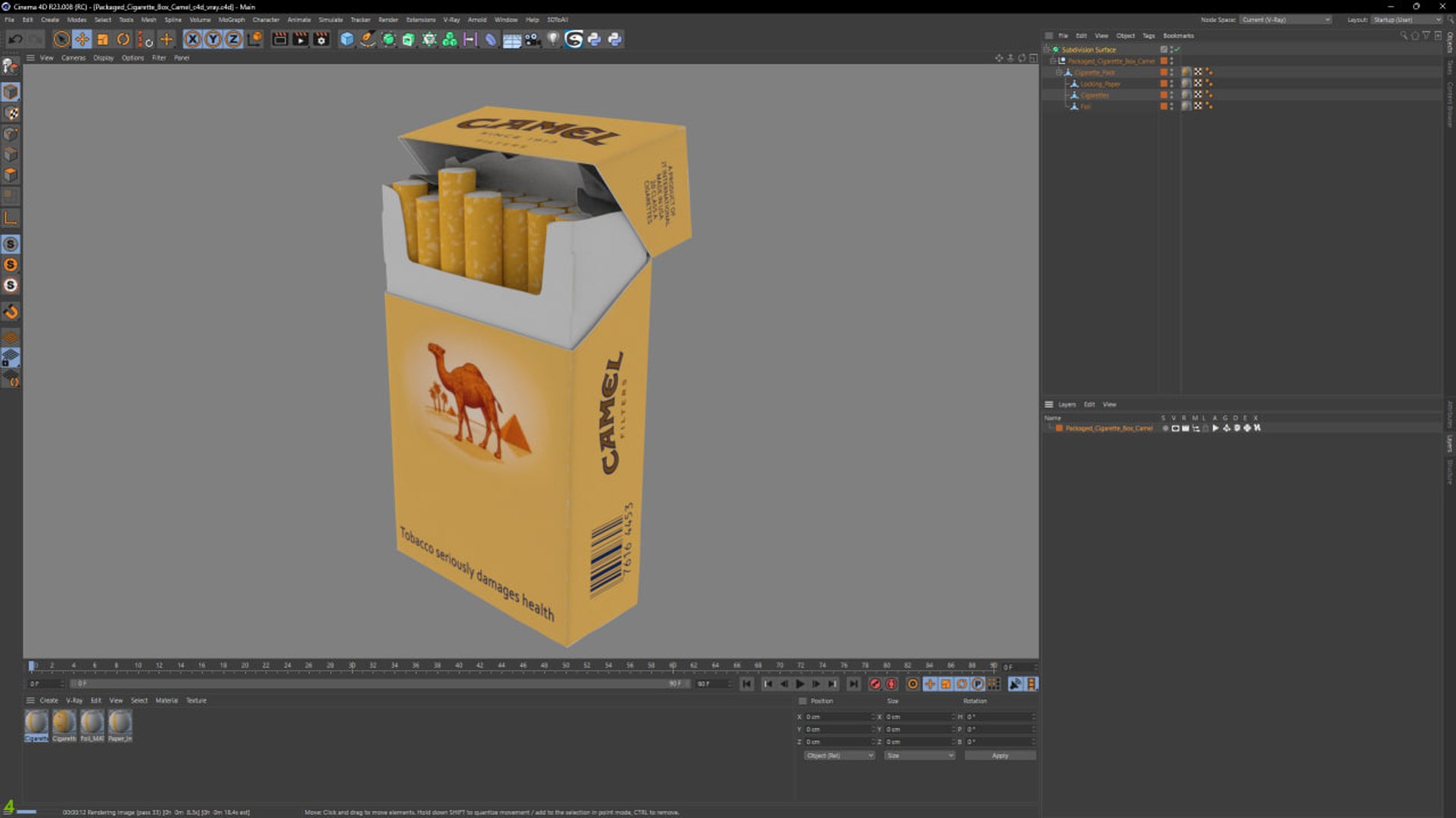Activate the Scale tool in the top toolbar

[x=102, y=39]
